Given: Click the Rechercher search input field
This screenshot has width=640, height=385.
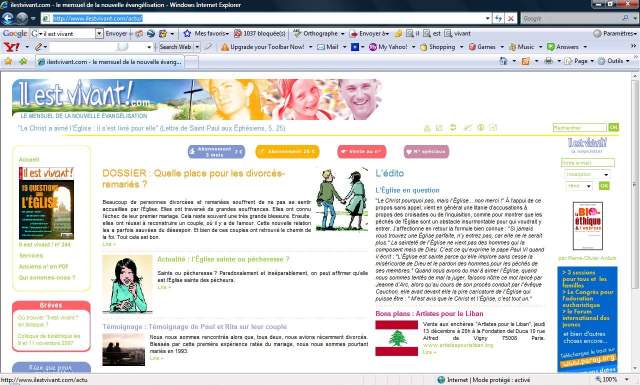Looking at the screenshot, I should point(580,128).
